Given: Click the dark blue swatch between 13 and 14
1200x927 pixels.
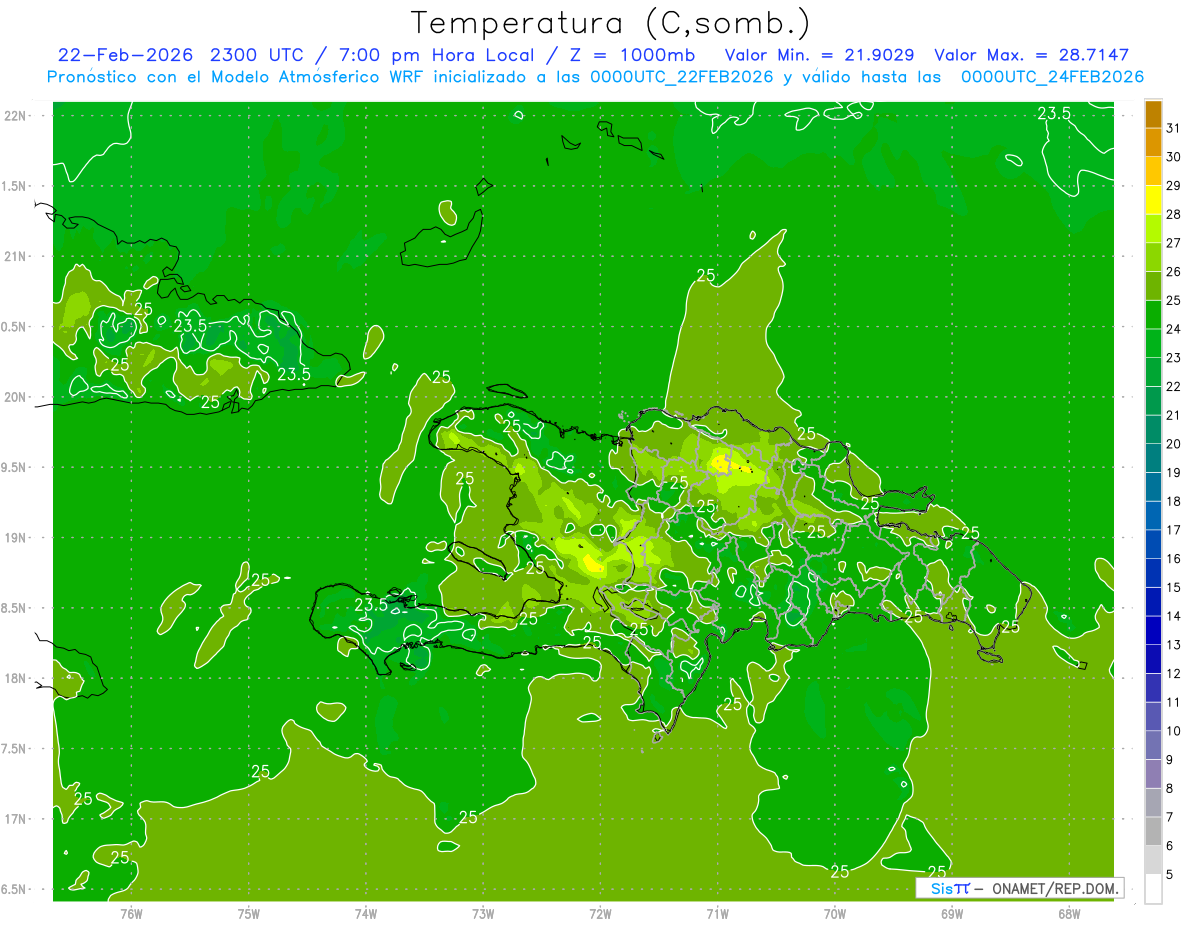Looking at the screenshot, I should 1153,630.
